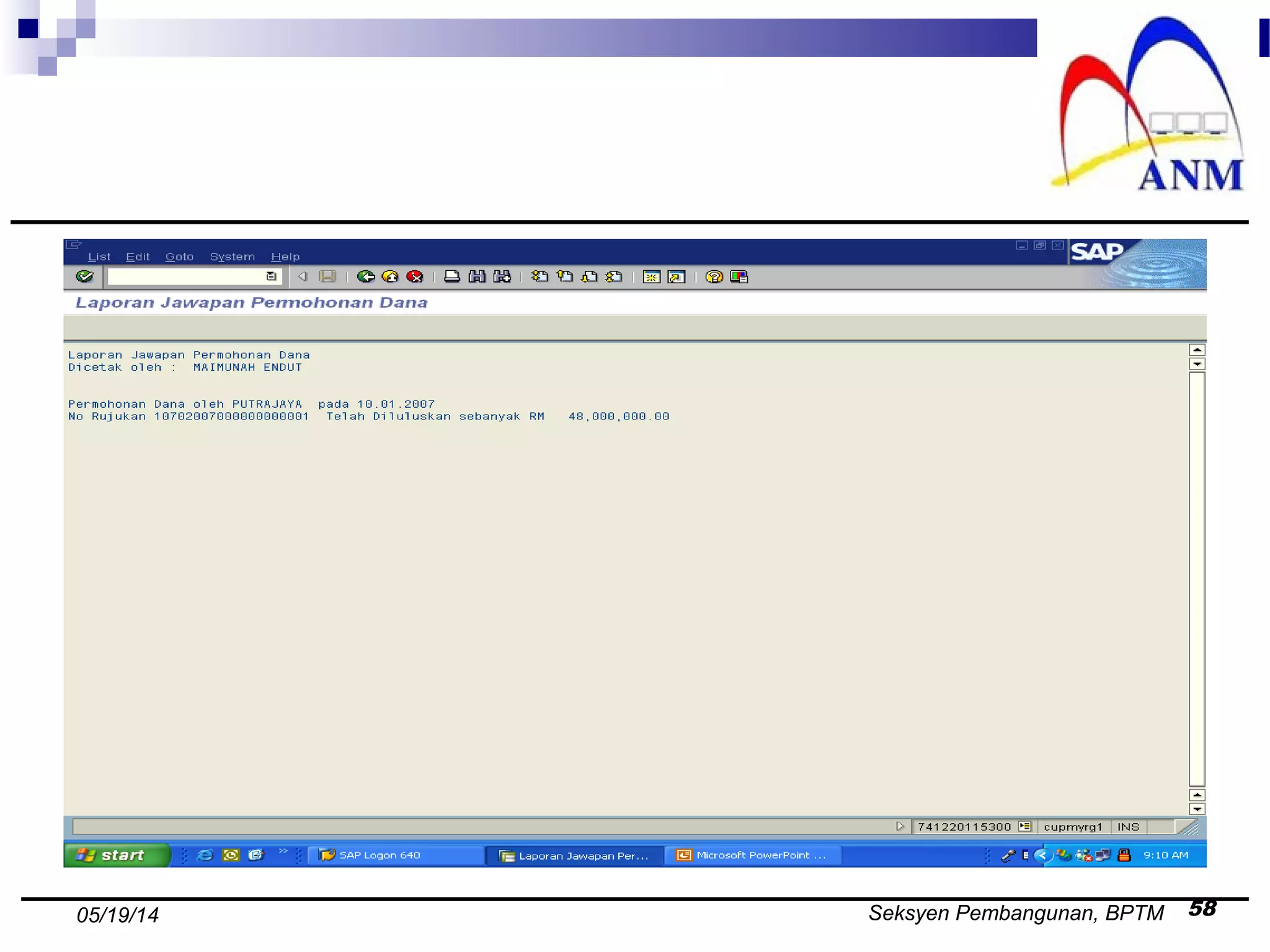Click the Create New Session icon

[651, 276]
